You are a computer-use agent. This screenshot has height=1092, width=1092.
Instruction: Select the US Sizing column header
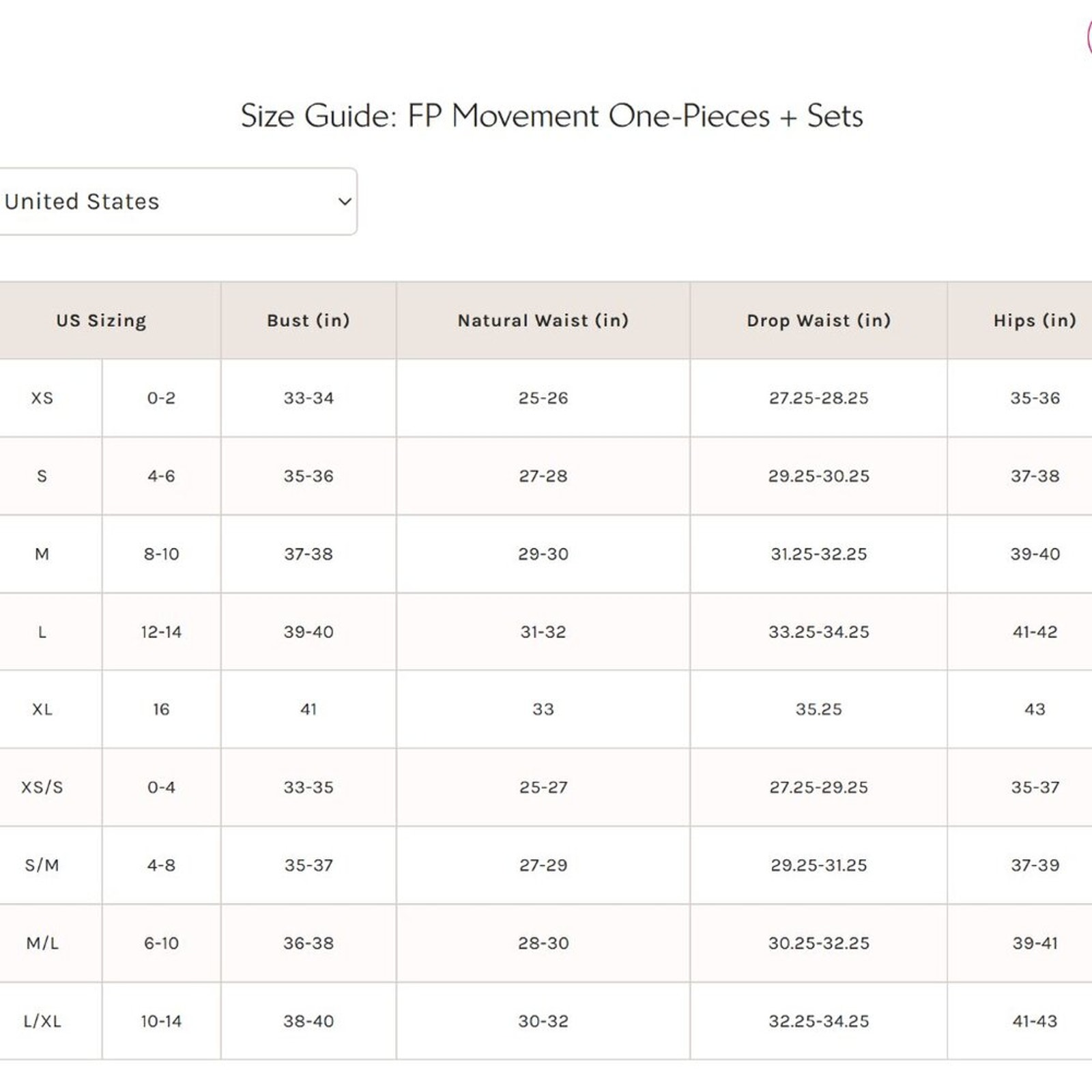point(102,321)
